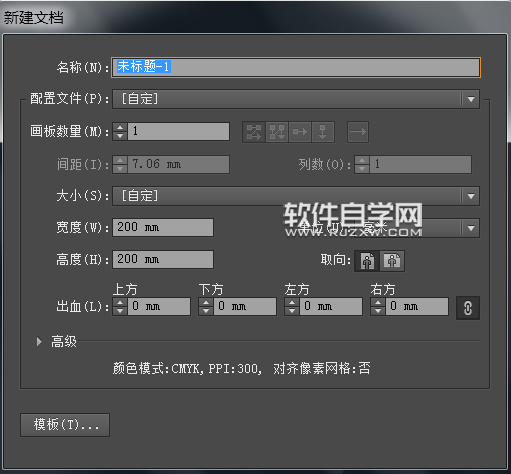Click the 下方 bottom bleed value field
The image size is (511, 474).
tap(245, 307)
